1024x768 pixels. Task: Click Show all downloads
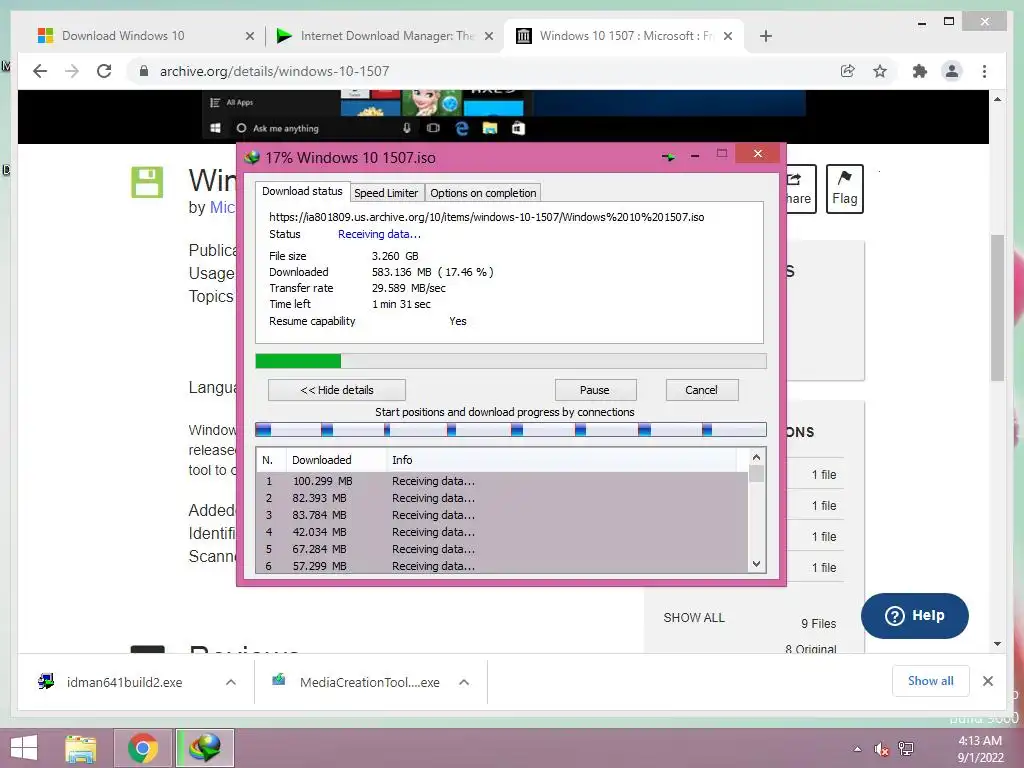click(931, 681)
